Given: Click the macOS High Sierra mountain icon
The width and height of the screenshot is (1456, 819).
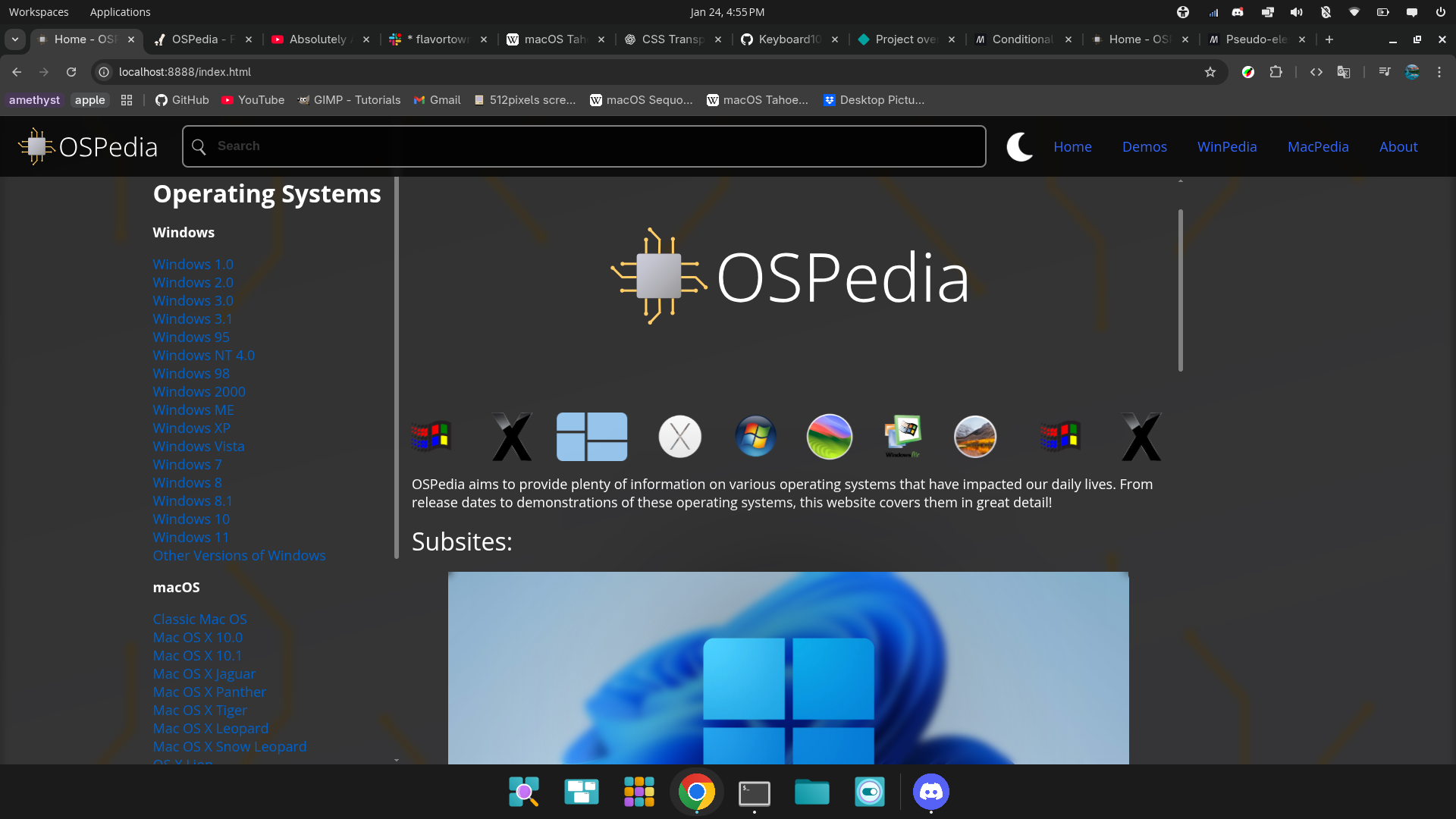Looking at the screenshot, I should (x=974, y=437).
